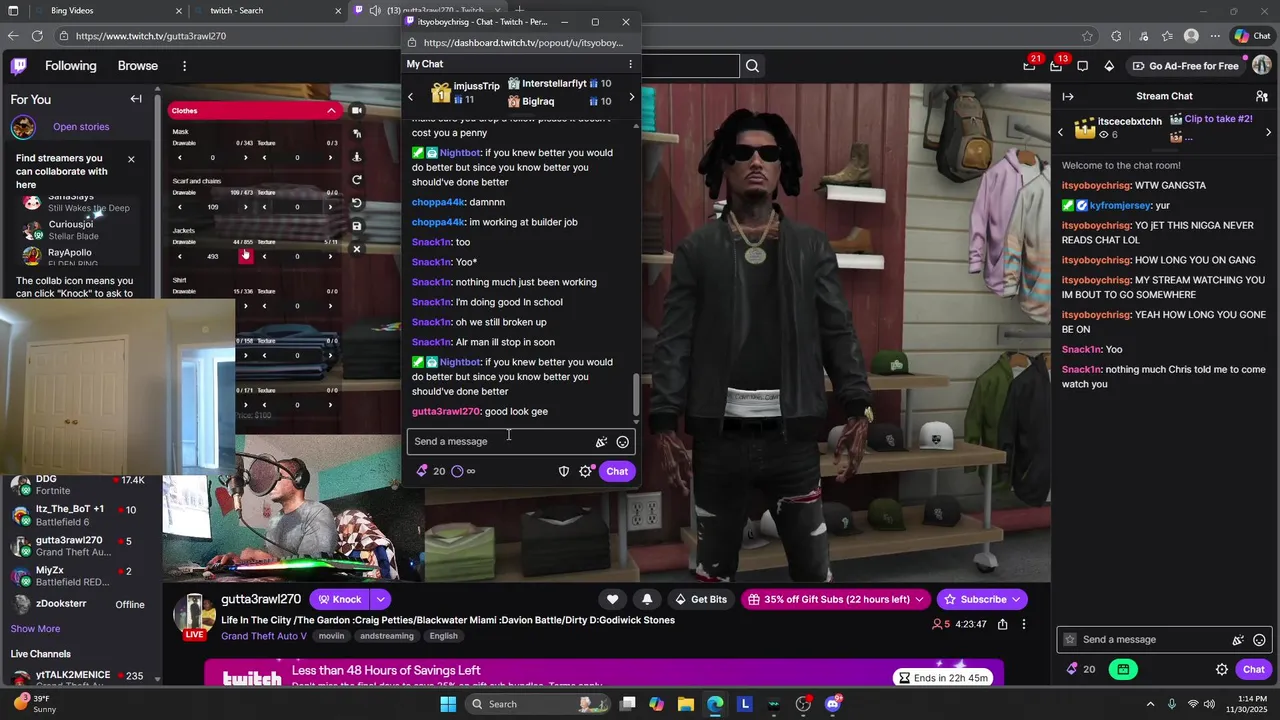Open Windows Start menu

[x=448, y=704]
